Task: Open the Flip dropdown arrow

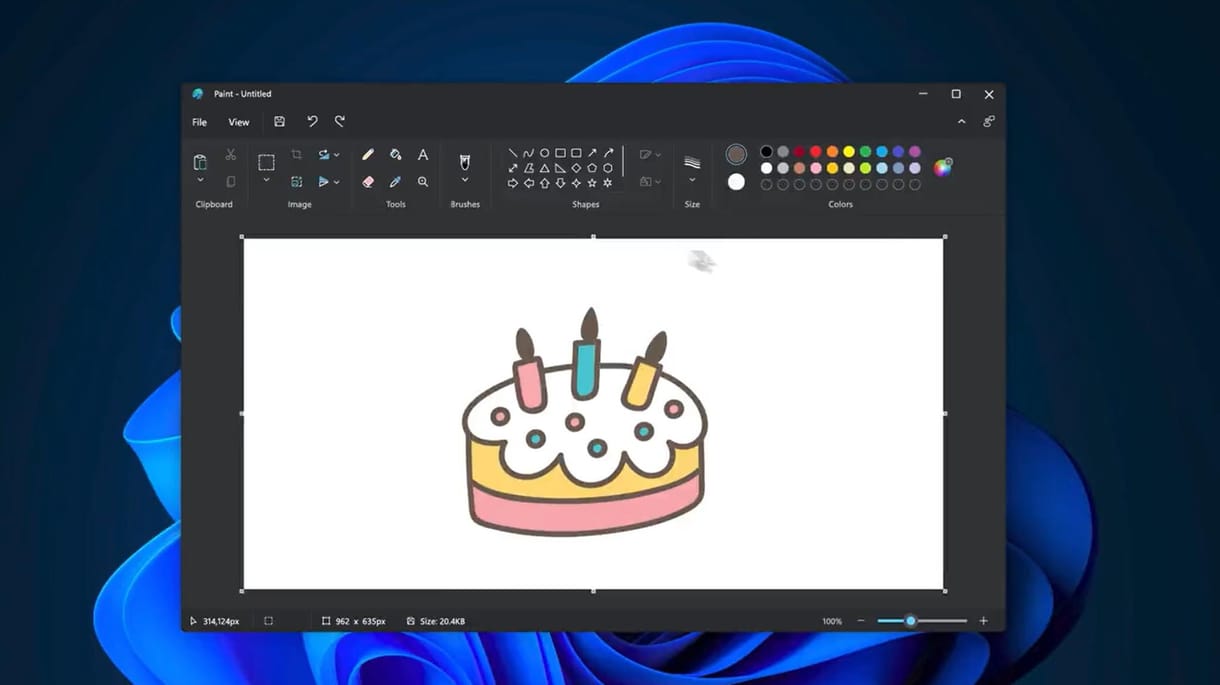Action: tap(337, 182)
